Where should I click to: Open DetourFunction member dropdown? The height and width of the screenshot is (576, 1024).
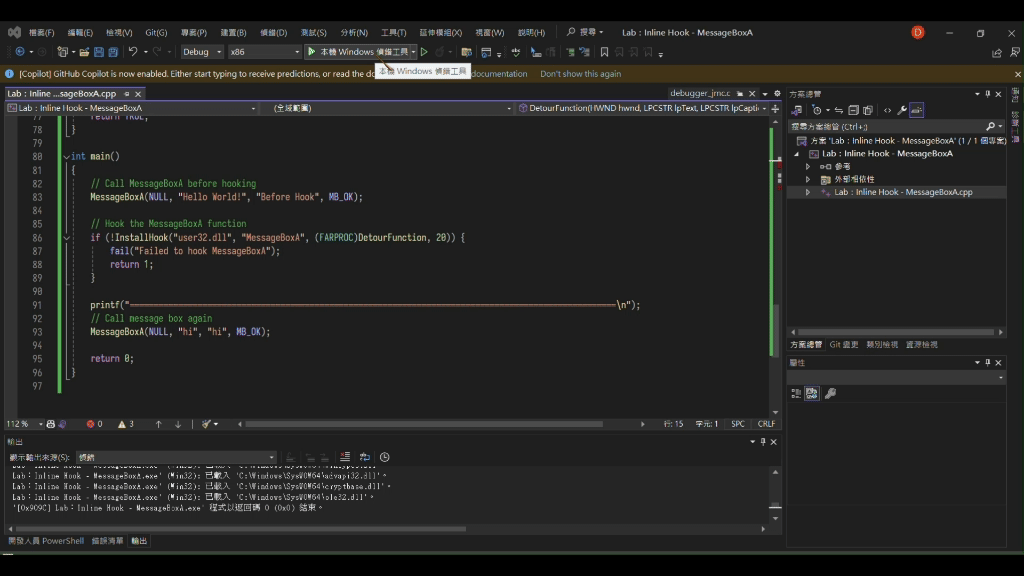tap(643, 108)
